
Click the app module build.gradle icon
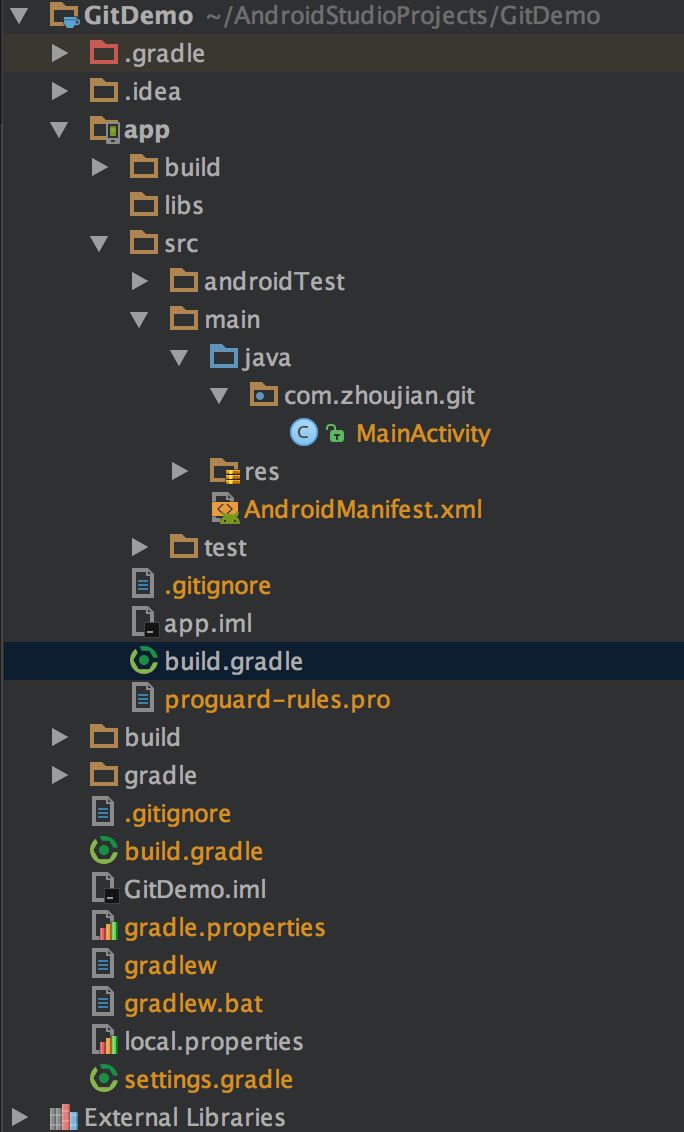[145, 661]
